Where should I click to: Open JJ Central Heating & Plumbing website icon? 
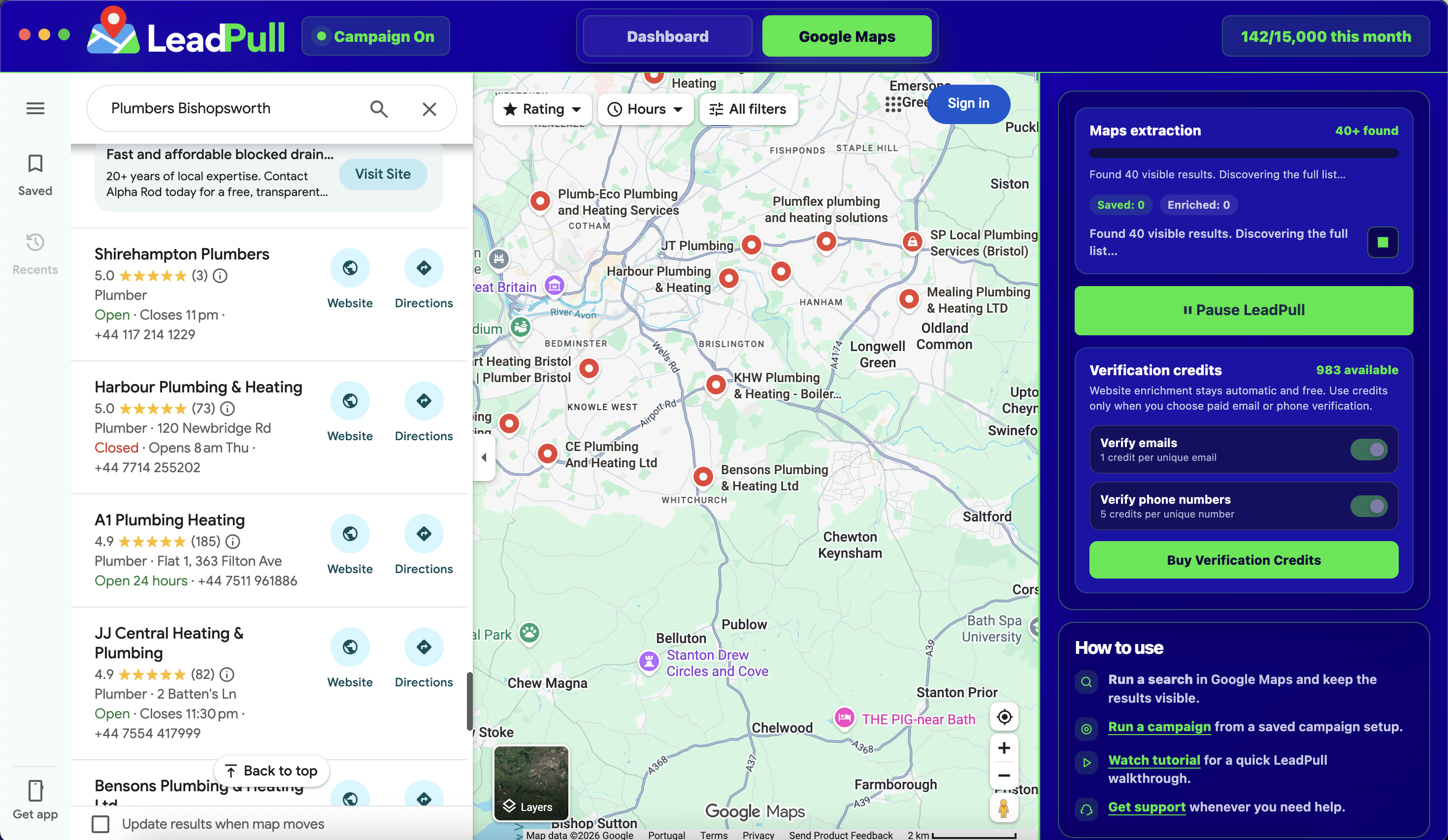click(x=350, y=647)
